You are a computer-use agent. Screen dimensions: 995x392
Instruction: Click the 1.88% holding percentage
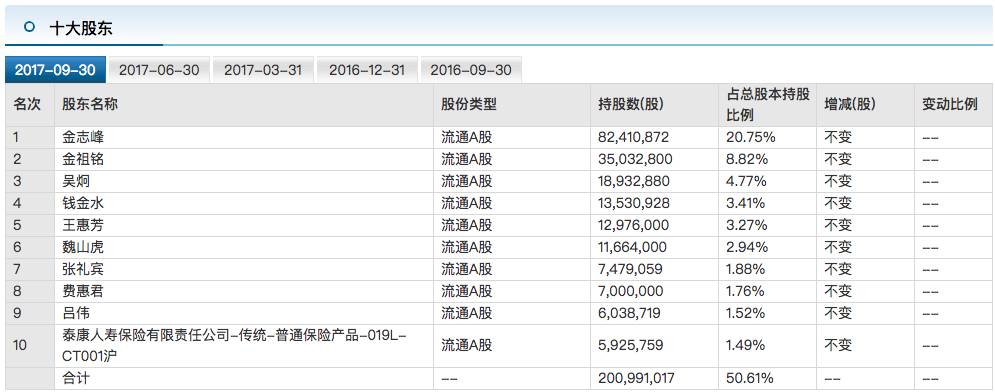tap(745, 269)
